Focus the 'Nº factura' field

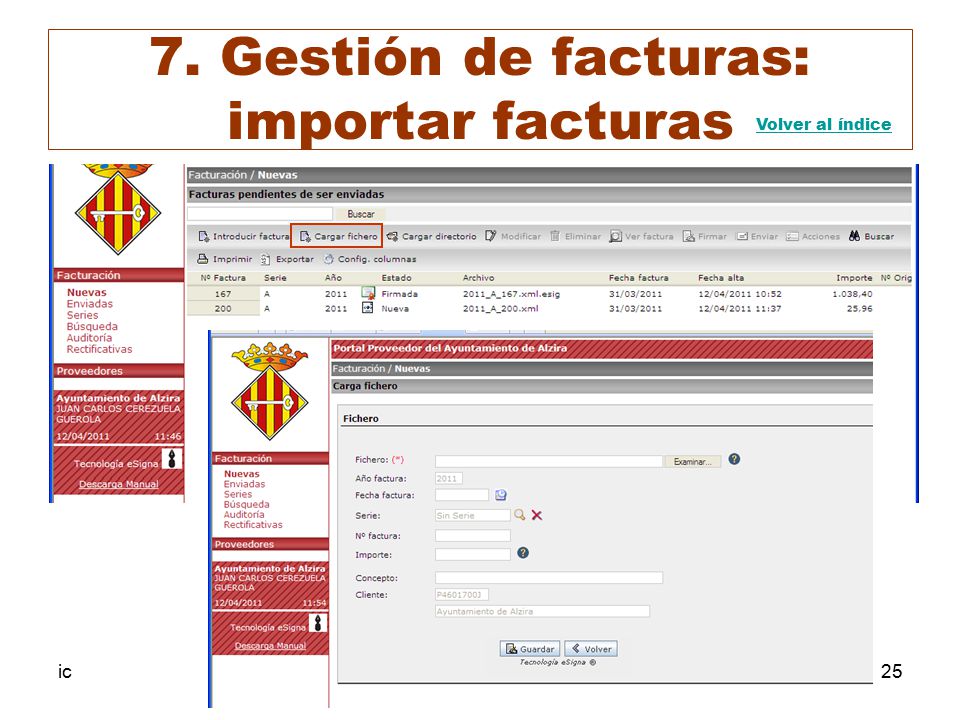point(473,536)
